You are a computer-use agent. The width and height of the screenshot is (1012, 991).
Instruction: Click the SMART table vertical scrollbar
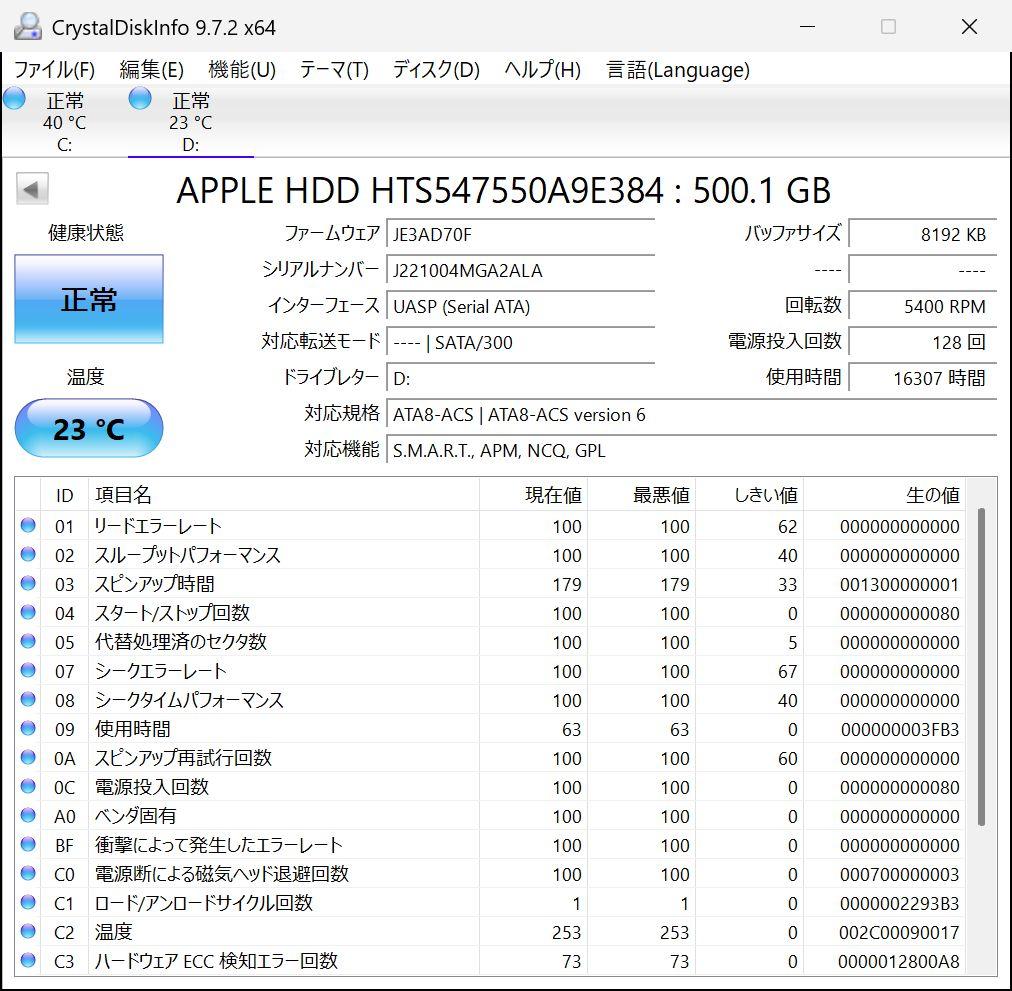[981, 666]
